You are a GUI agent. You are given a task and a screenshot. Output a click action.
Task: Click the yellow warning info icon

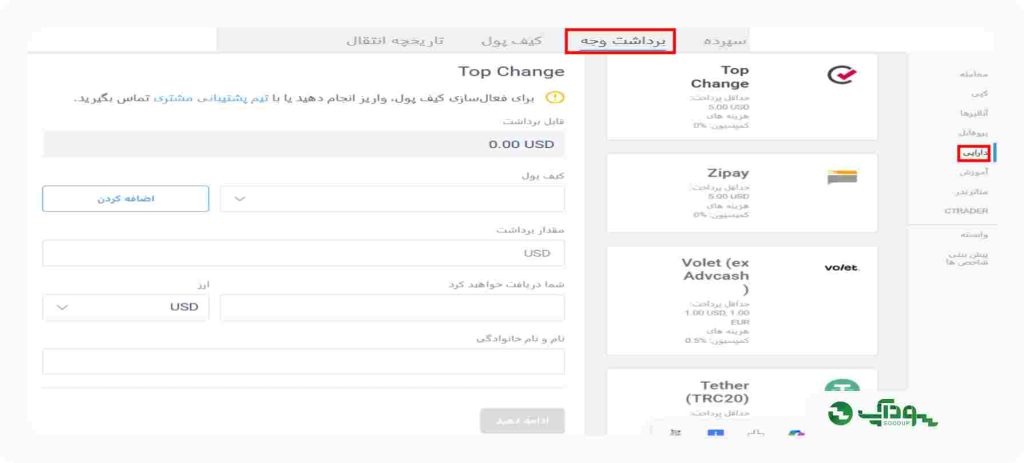[x=554, y=98]
